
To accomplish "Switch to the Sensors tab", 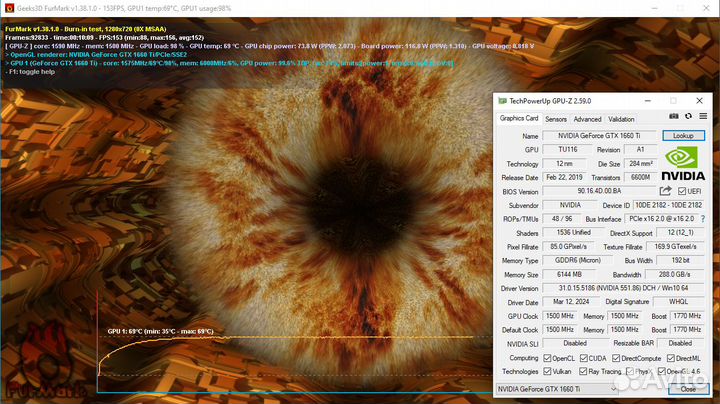I will (556, 119).
